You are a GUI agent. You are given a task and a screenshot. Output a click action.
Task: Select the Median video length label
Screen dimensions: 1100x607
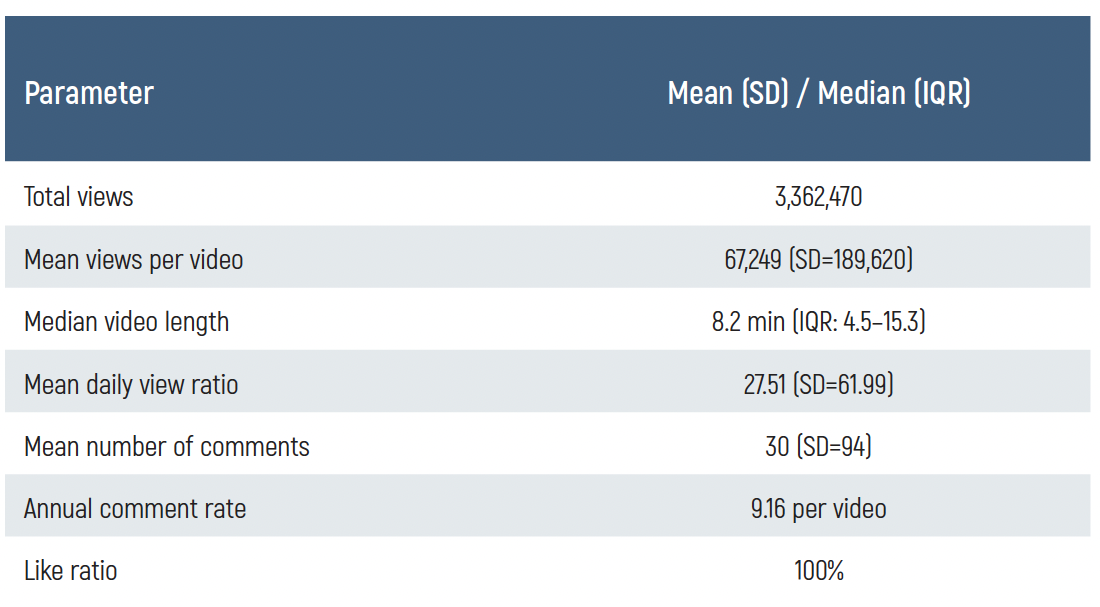tap(127, 322)
